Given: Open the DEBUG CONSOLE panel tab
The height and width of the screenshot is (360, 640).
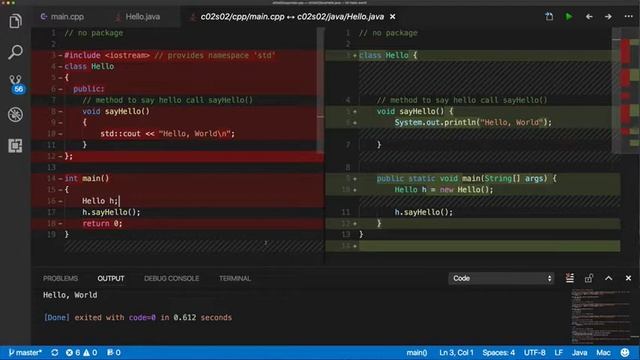Looking at the screenshot, I should coord(171,278).
